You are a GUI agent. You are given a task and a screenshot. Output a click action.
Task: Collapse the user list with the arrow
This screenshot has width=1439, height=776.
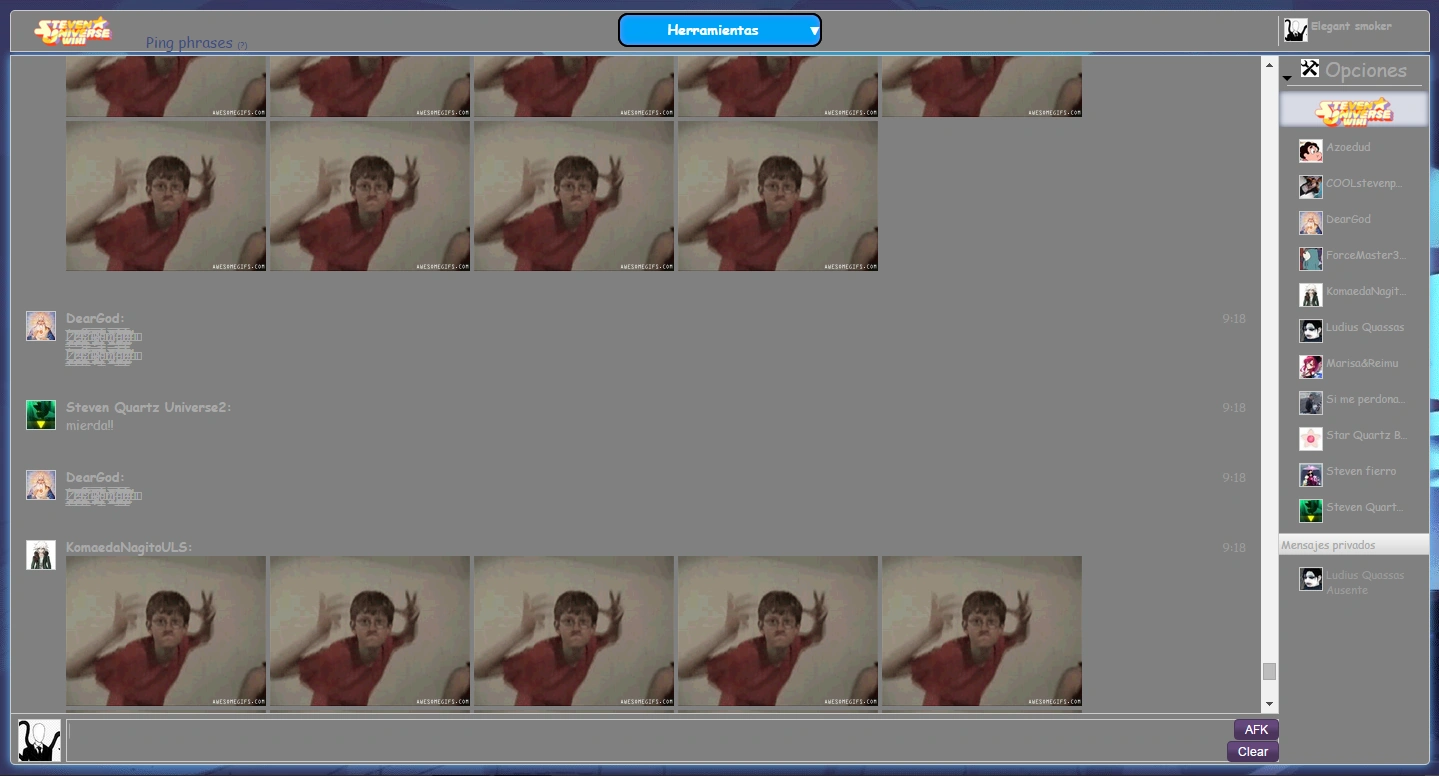pos(1287,78)
